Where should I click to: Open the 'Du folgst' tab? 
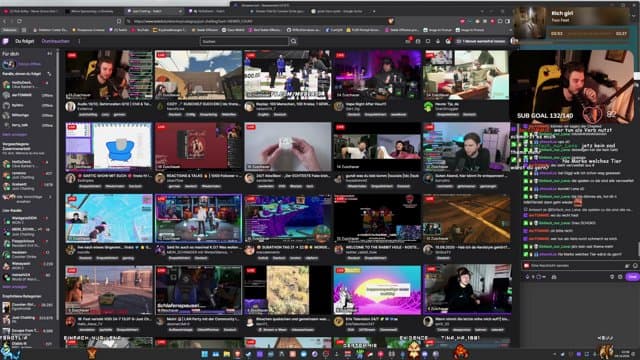coord(24,41)
